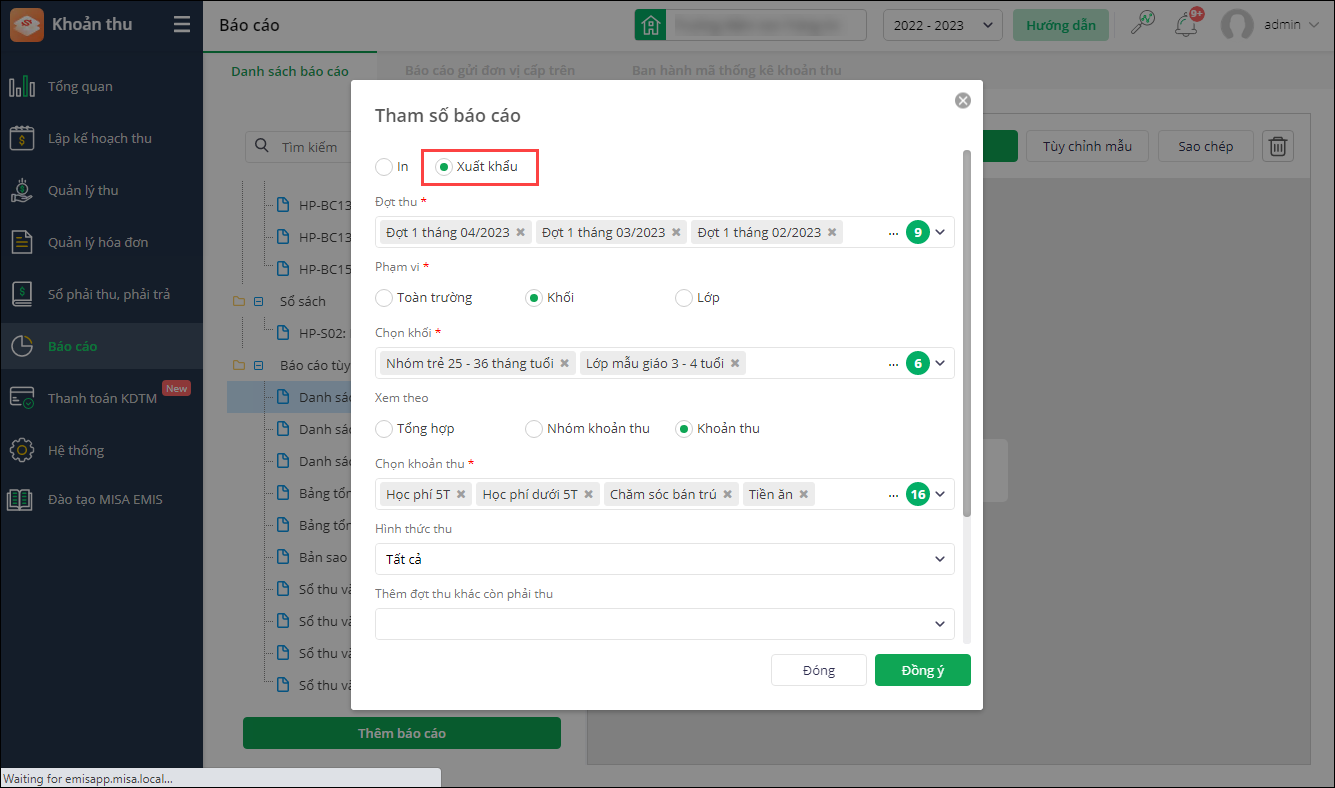Expand the Đợt thu dropdown arrow

[x=940, y=232]
